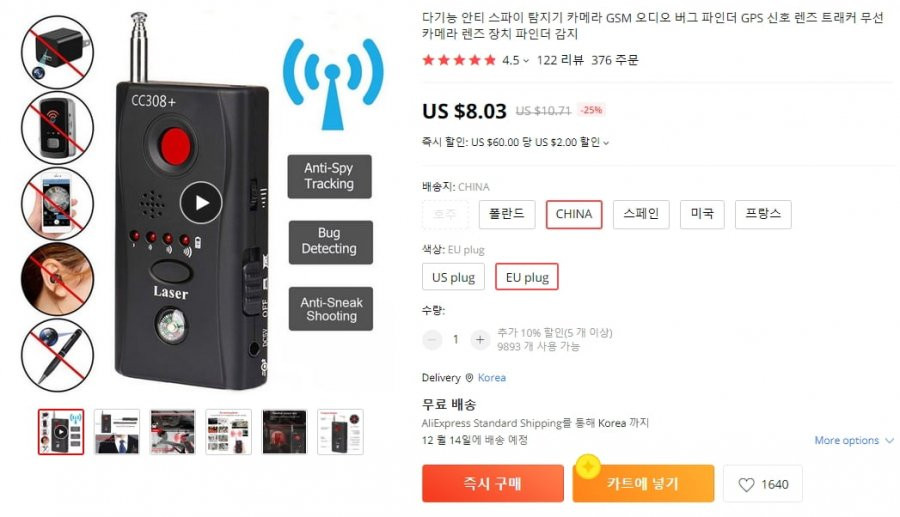Click the five-star rating icons

(x=459, y=60)
